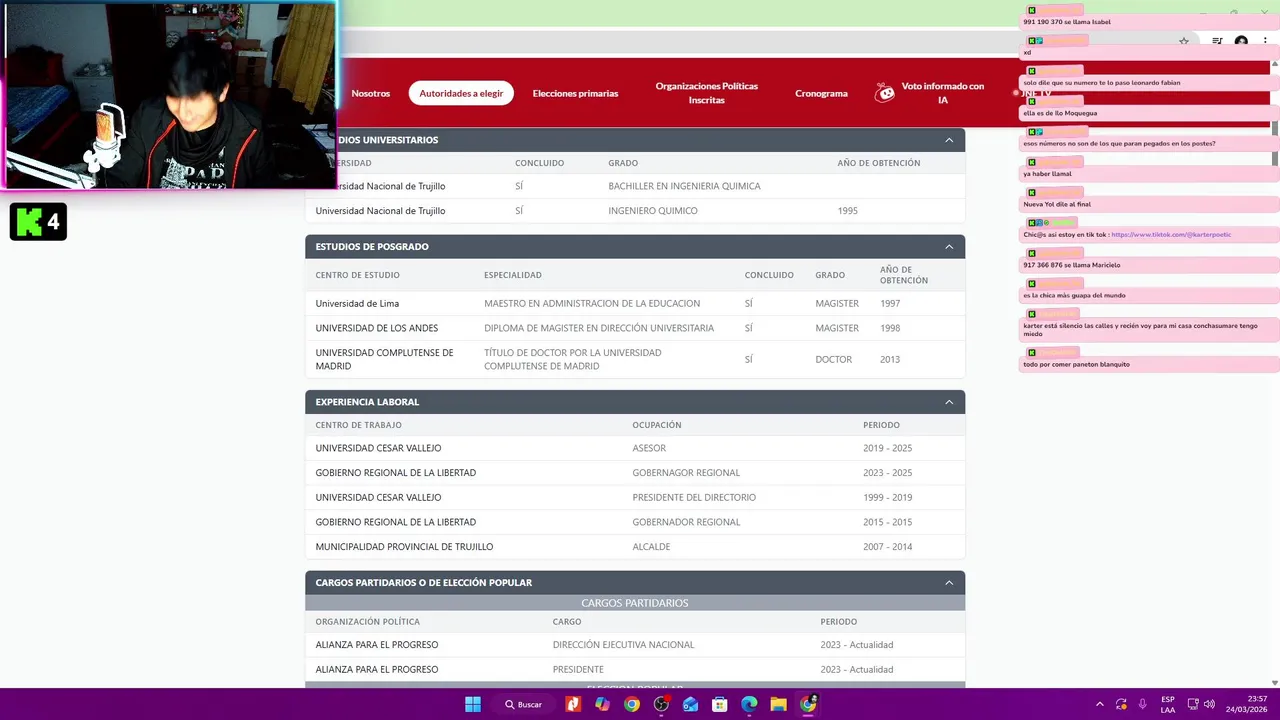Viewport: 1280px width, 720px height.
Task: Open the volume control in the tray
Action: 1210,704
